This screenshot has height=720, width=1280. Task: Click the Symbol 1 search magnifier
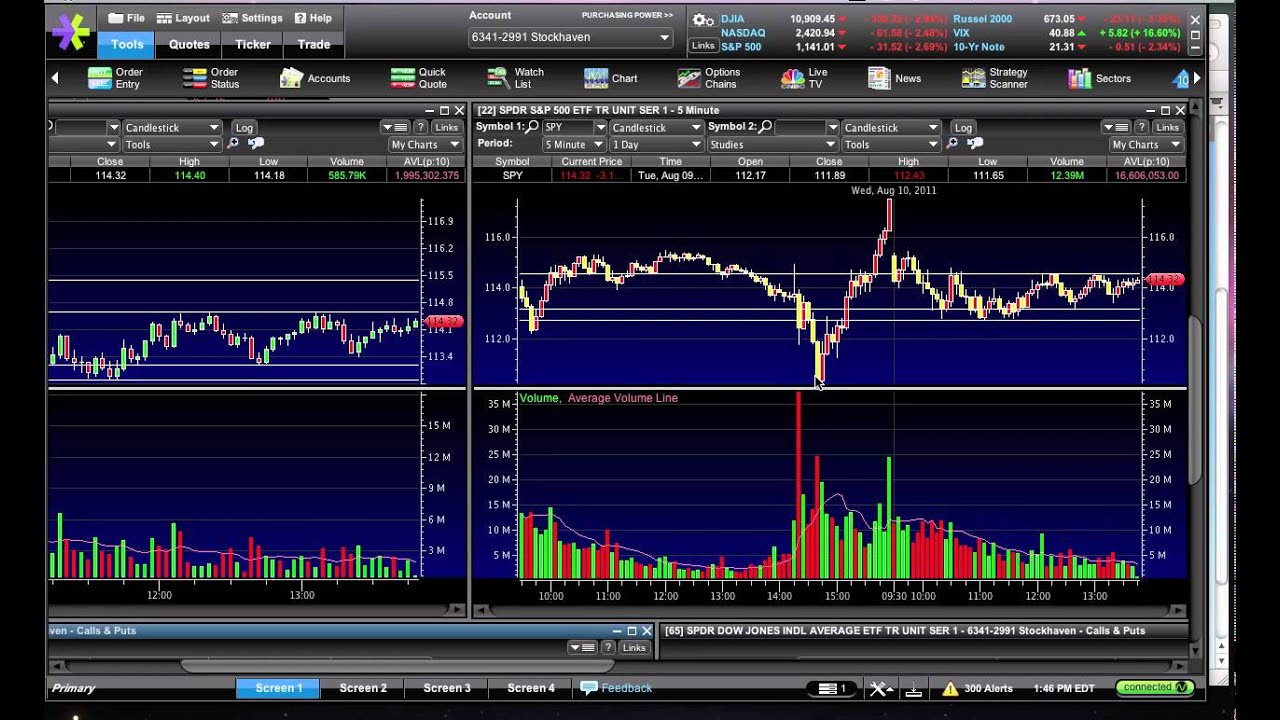pos(533,127)
